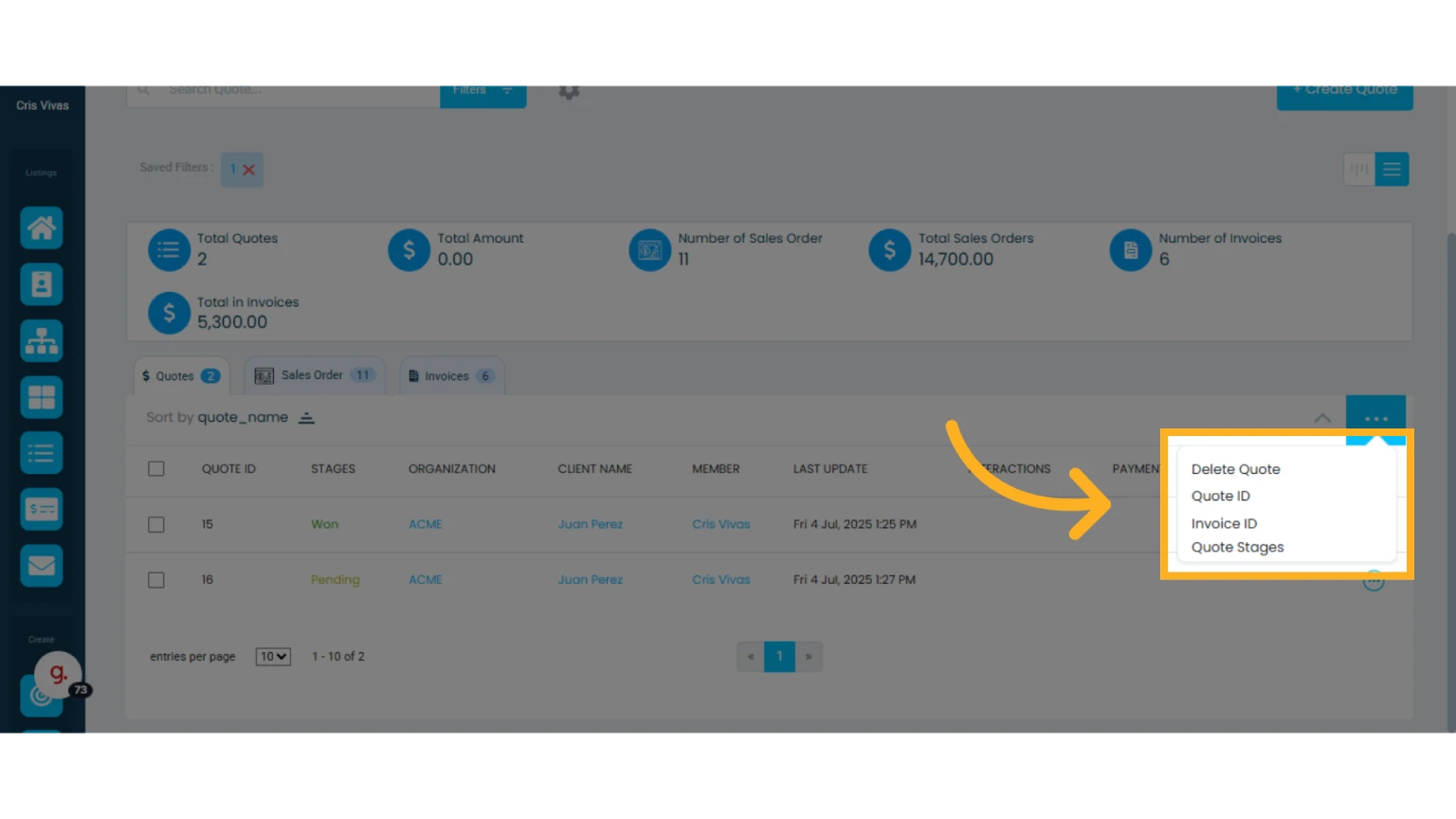Viewport: 1456px width, 819px height.
Task: Open Juan Perez client link for quote 16
Action: 591,580
